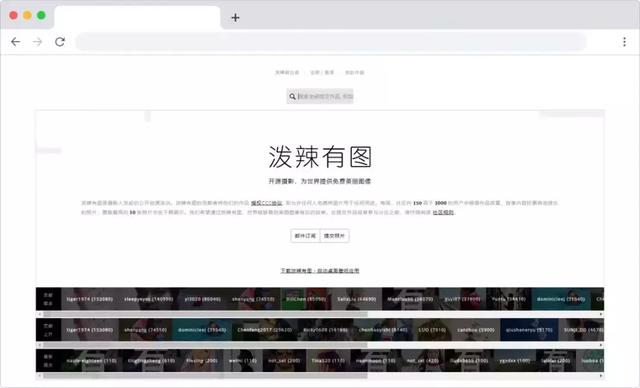640x388 pixels.
Task: Open the zyu97 (37600) thumbnail
Action: [x=462, y=299]
